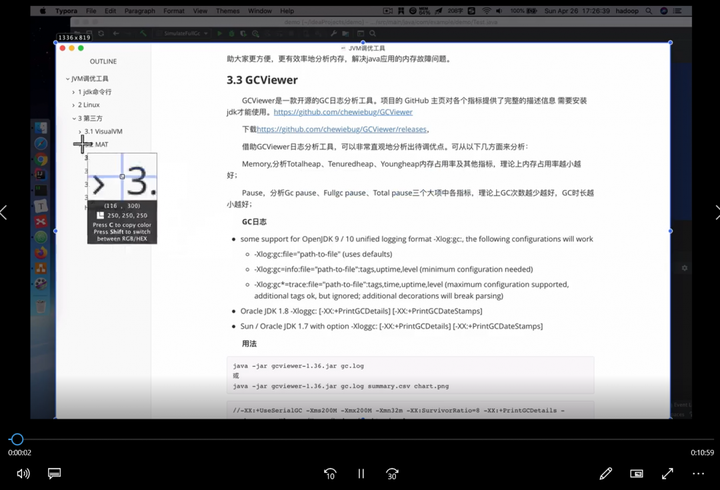Open the SimulateFullGc run configuration dropdown
The width and height of the screenshot is (720, 490).
[183, 34]
